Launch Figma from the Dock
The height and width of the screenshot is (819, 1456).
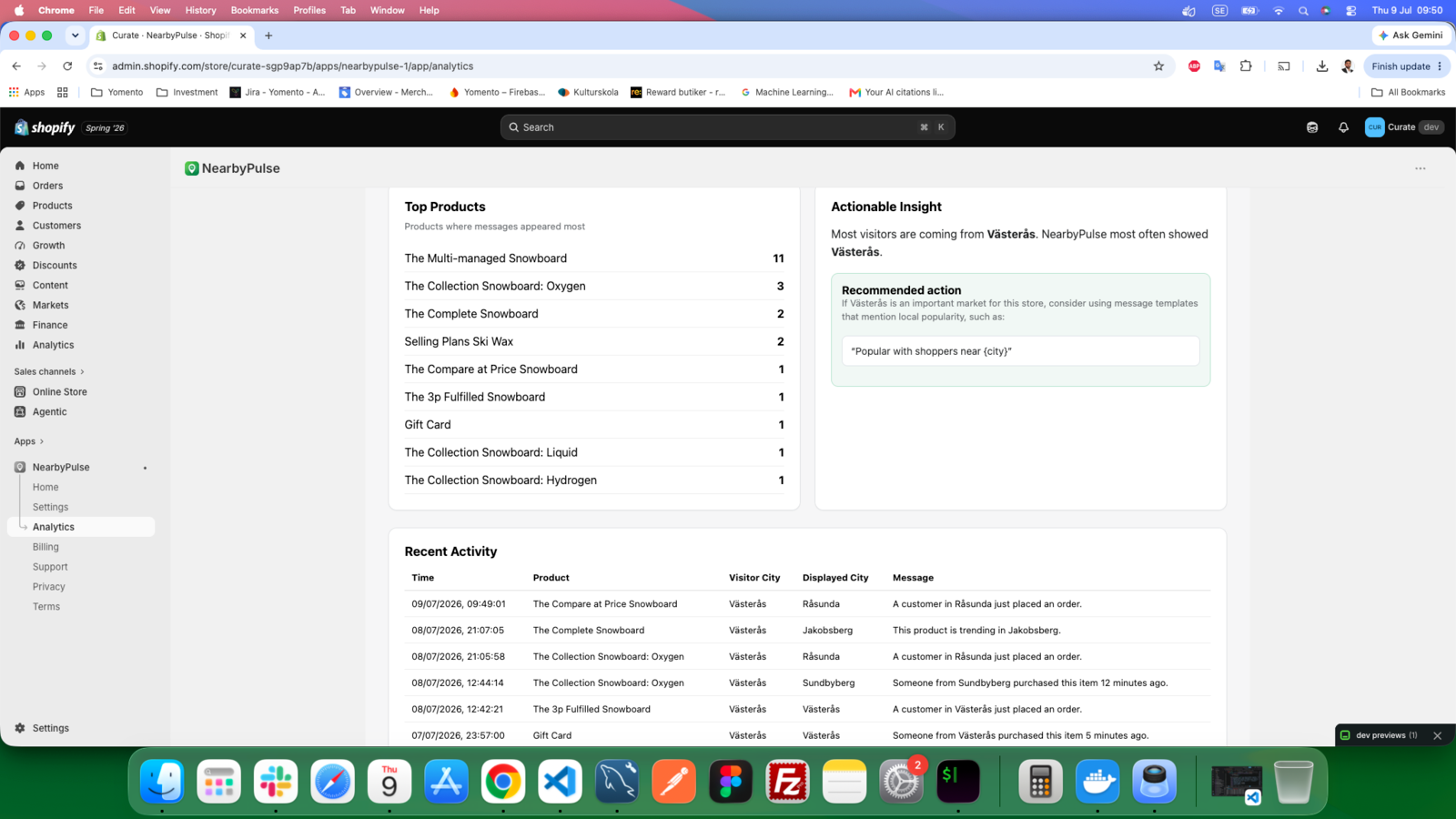click(731, 781)
